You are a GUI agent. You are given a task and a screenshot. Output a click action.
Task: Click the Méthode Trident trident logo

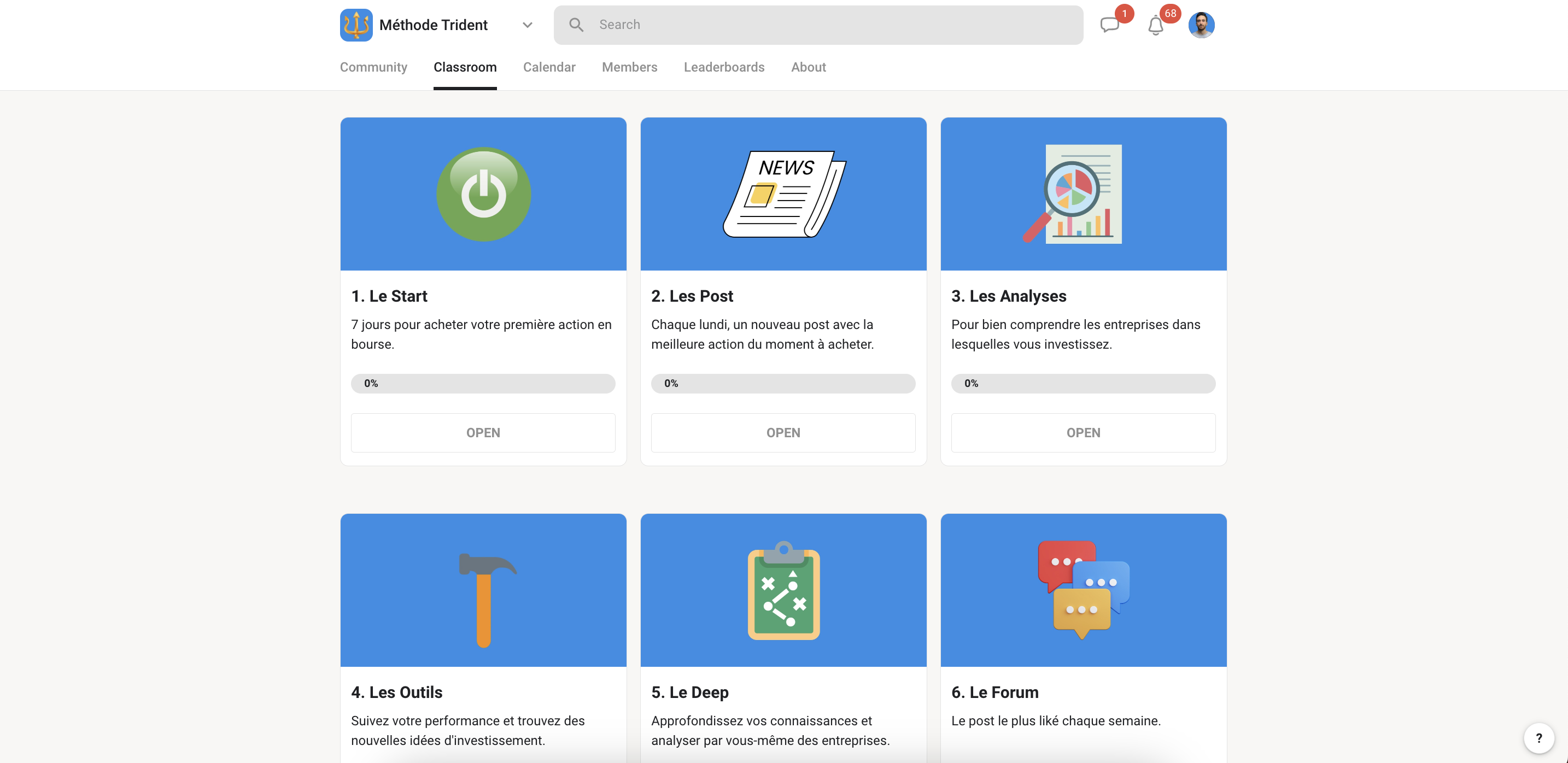coord(356,25)
